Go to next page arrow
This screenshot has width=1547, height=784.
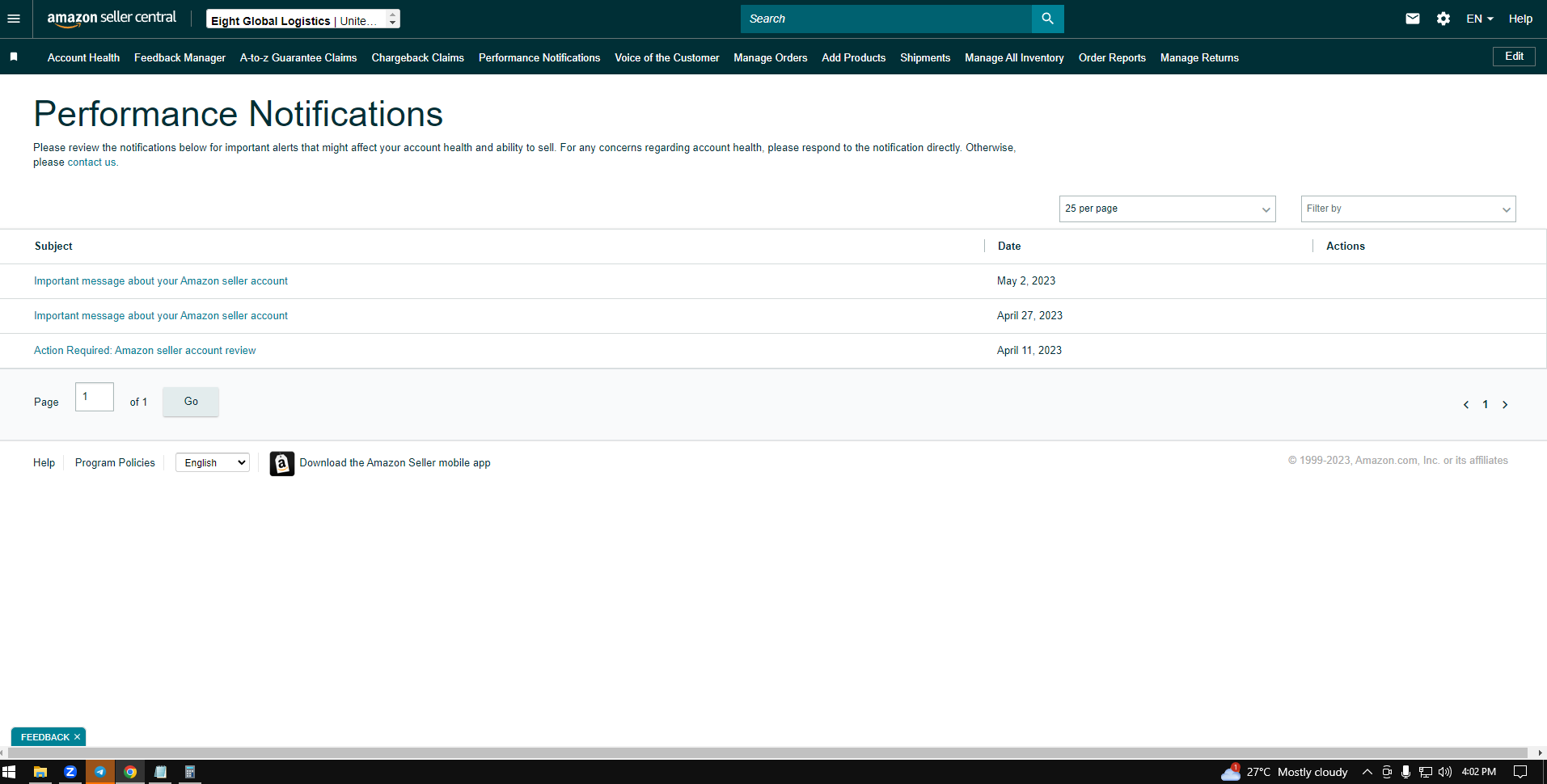point(1505,405)
